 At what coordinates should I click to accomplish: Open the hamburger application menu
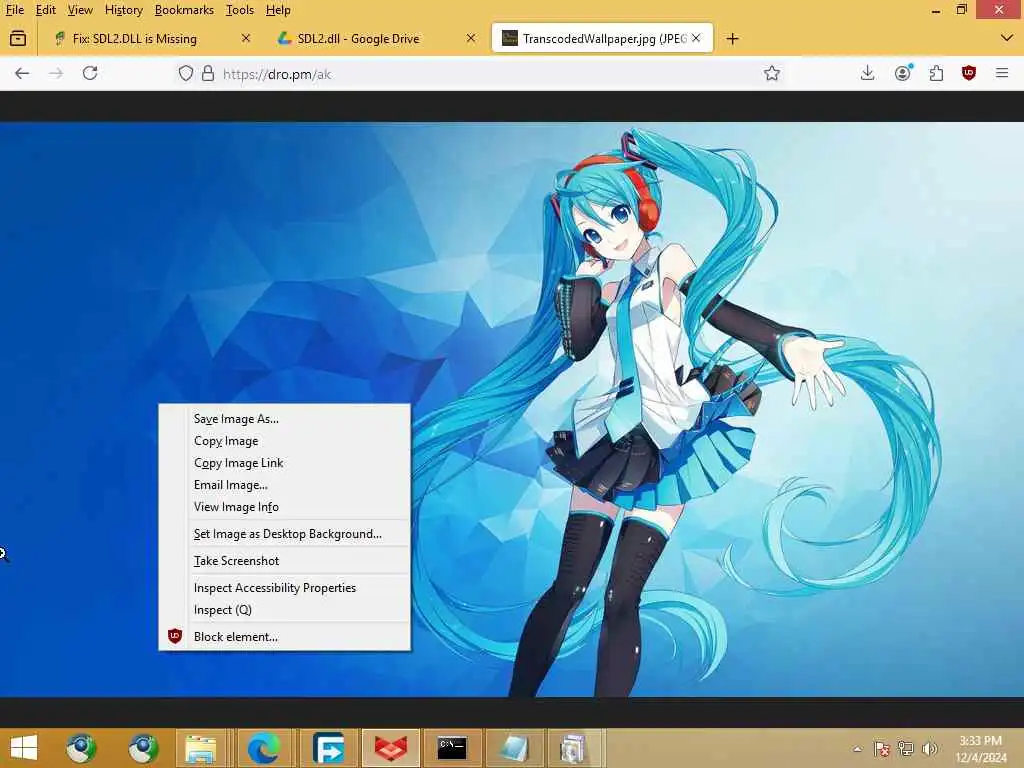[1002, 73]
